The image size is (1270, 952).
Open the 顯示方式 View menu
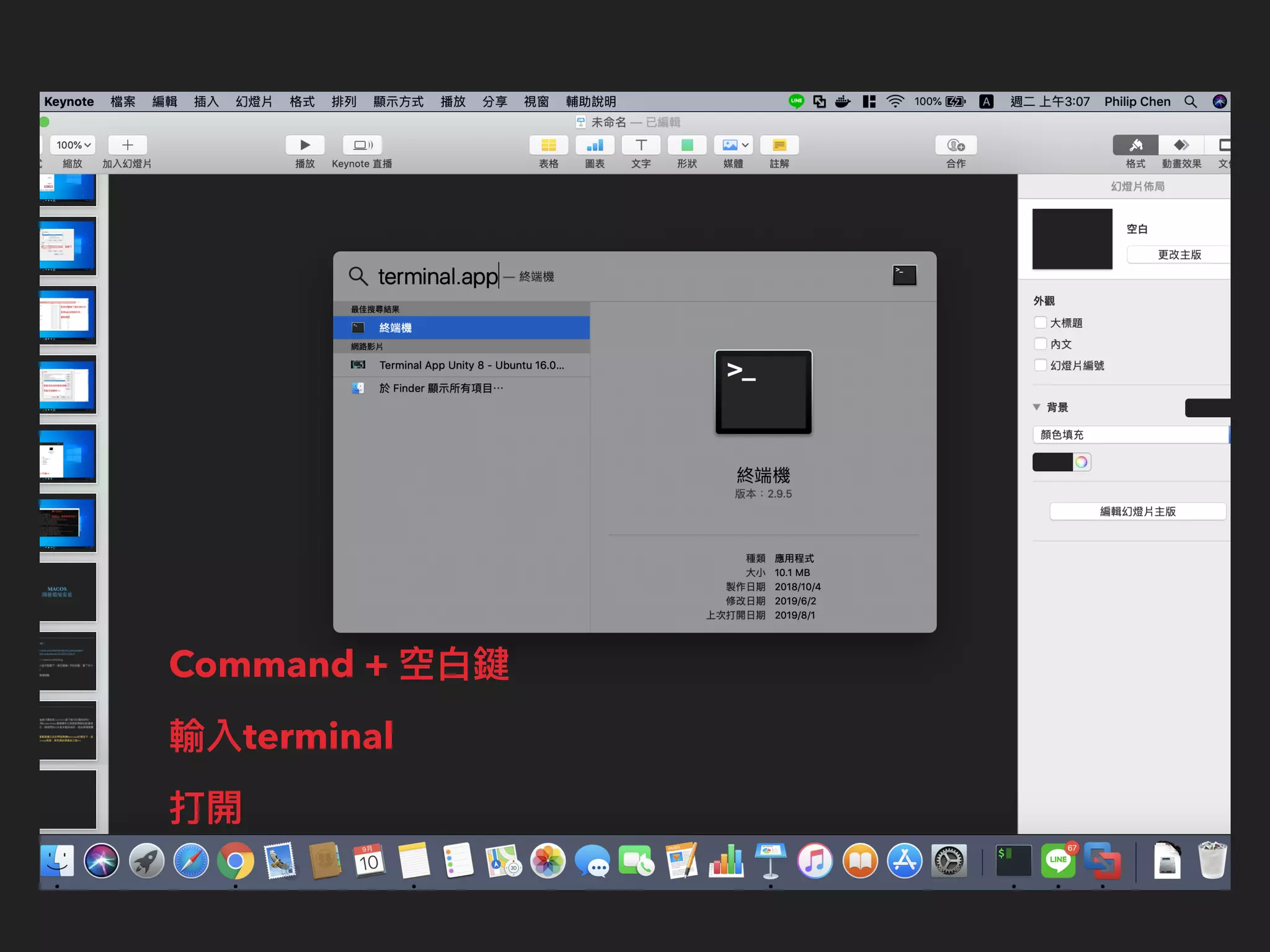398,102
